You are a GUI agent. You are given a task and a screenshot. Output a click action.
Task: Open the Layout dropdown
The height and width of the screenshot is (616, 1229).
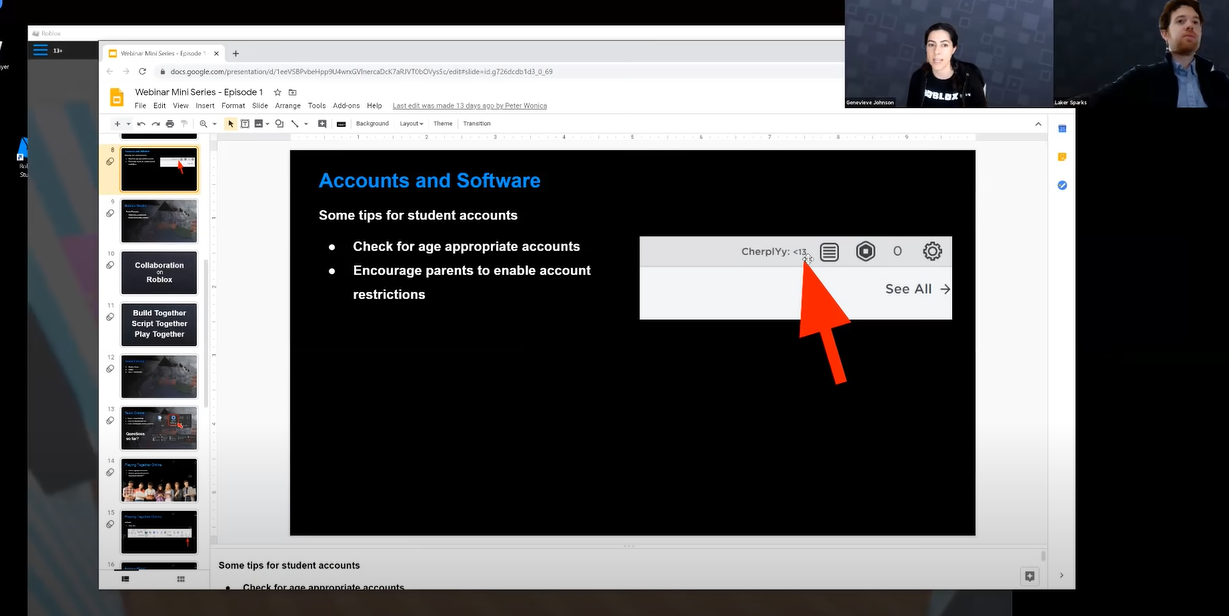[x=411, y=124]
